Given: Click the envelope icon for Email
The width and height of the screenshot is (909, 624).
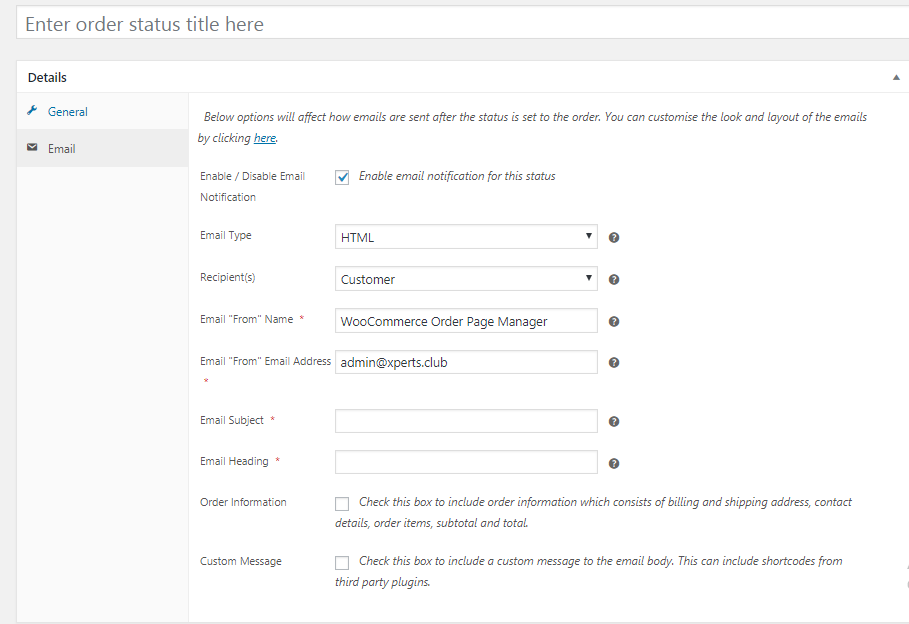Looking at the screenshot, I should (x=32, y=148).
